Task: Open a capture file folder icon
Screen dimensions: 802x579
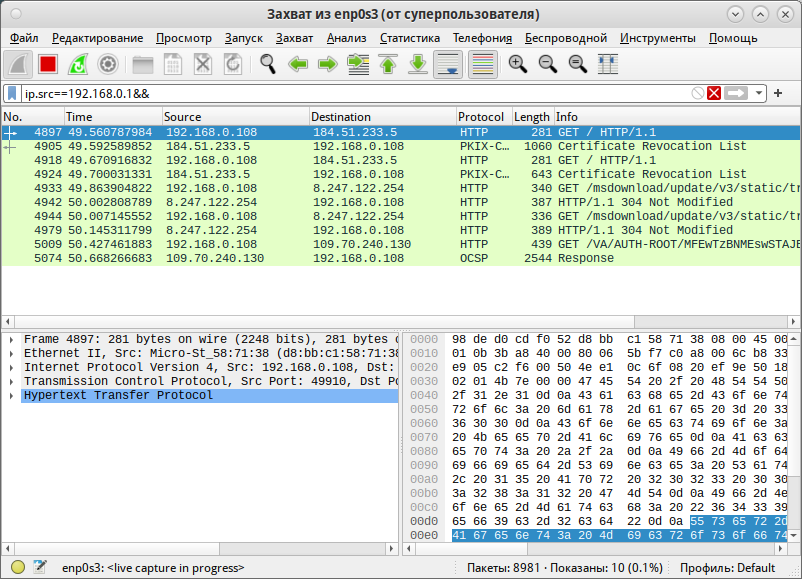Action: point(143,64)
